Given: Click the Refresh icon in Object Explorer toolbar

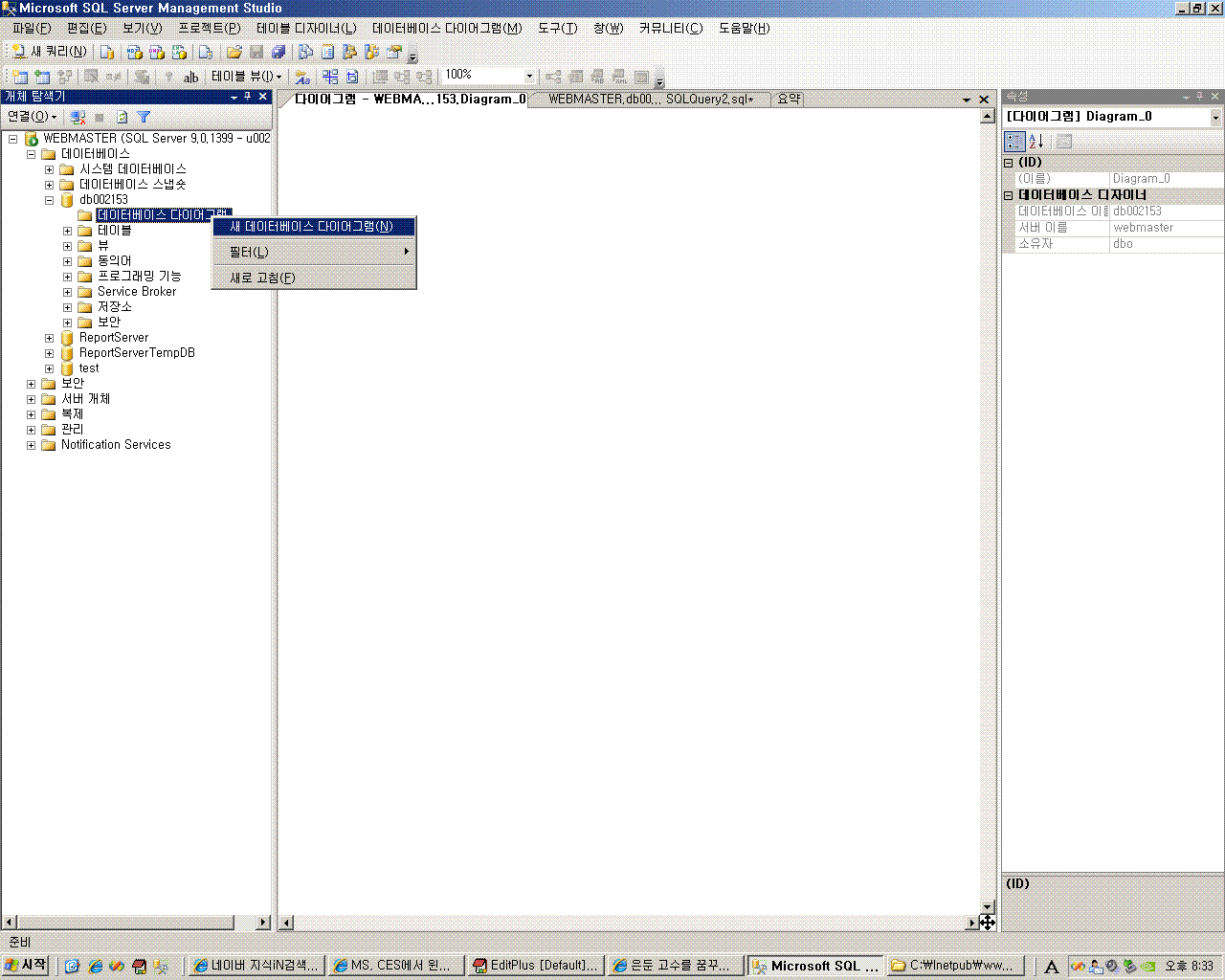Looking at the screenshot, I should pos(122,117).
